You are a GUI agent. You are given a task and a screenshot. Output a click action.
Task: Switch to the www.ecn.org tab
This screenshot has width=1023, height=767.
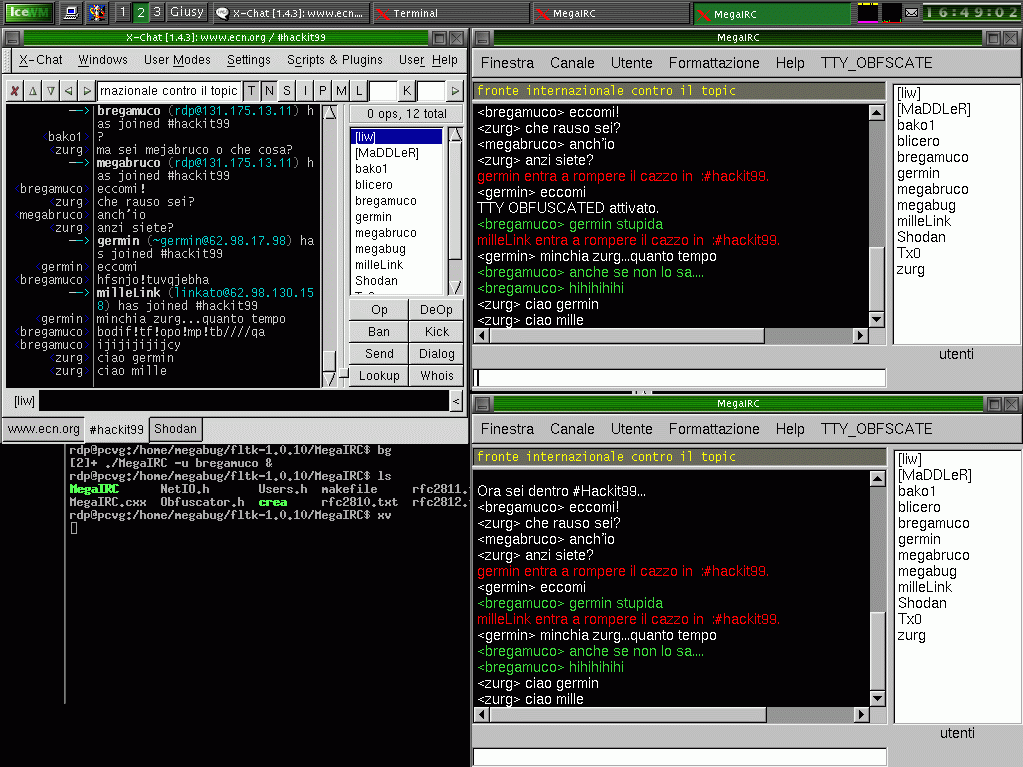click(43, 429)
